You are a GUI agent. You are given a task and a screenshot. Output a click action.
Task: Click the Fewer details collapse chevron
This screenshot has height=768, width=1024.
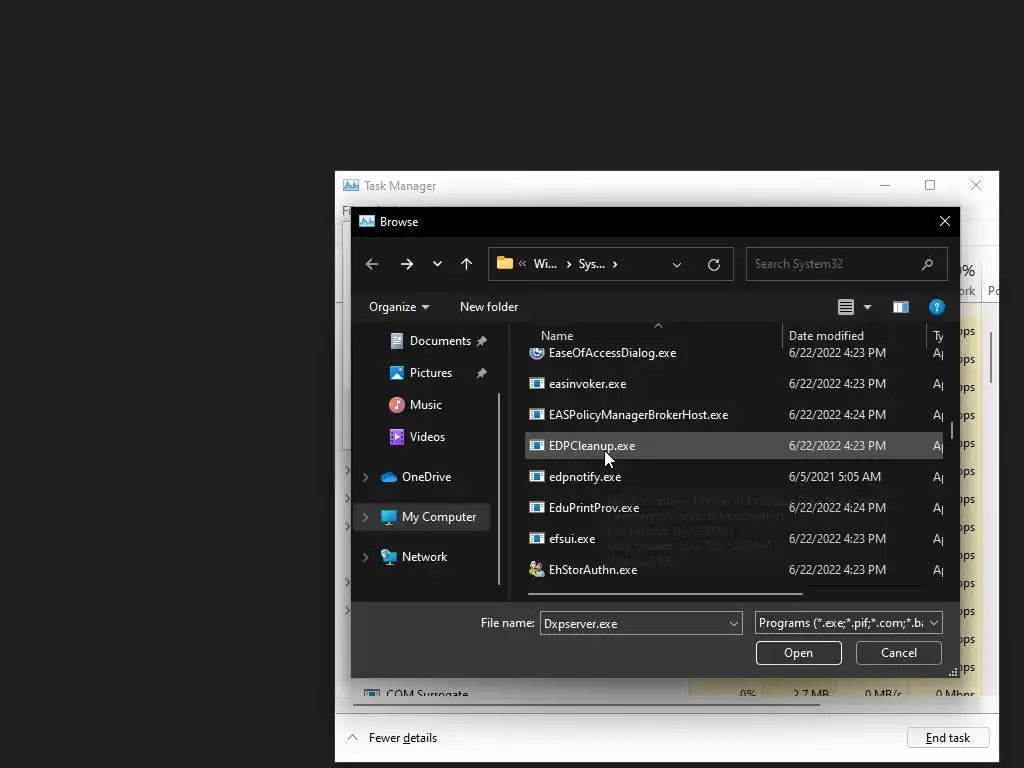point(353,737)
